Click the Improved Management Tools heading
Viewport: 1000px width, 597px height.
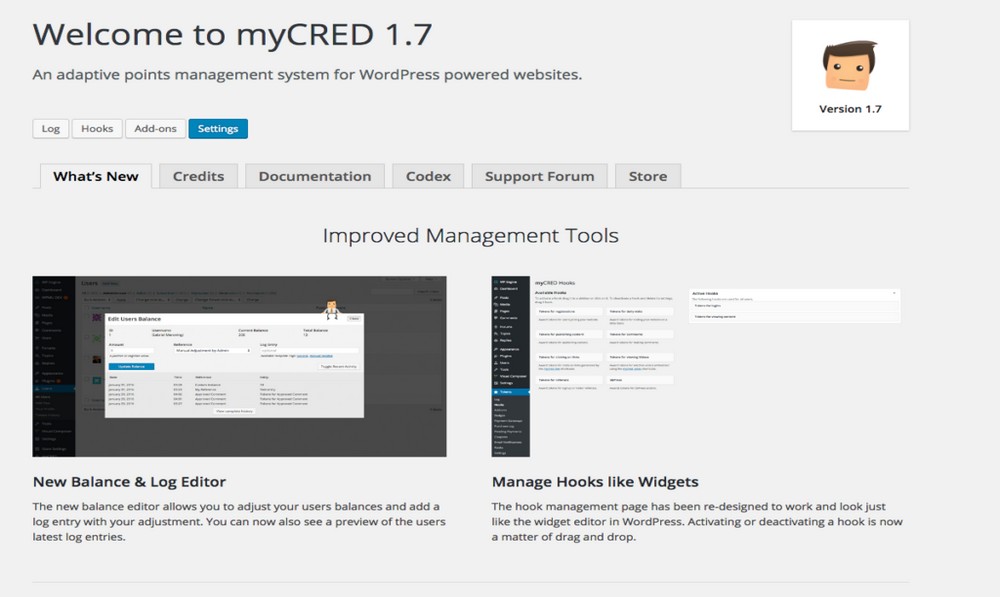470,236
